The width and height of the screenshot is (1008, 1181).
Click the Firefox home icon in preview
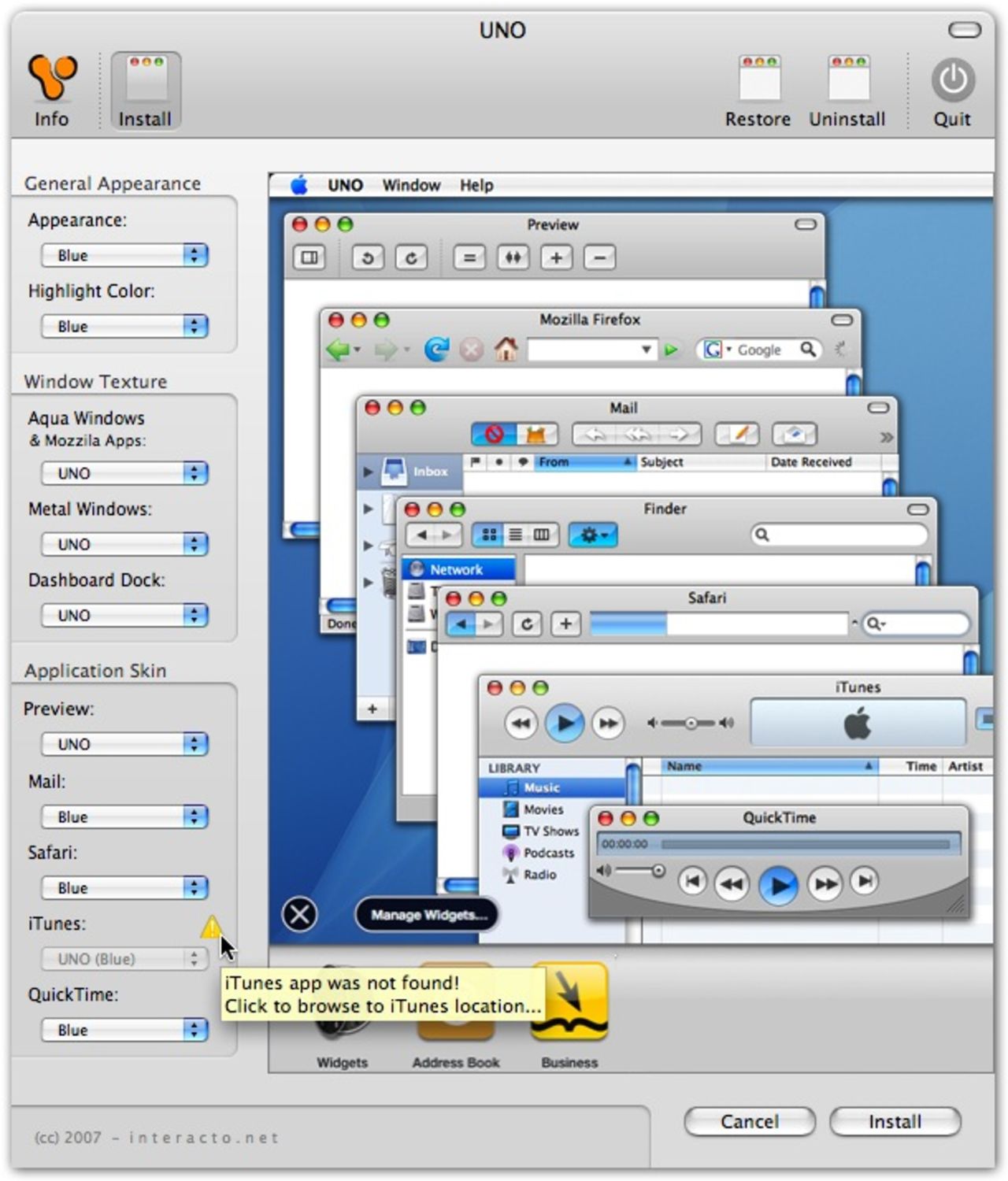506,349
